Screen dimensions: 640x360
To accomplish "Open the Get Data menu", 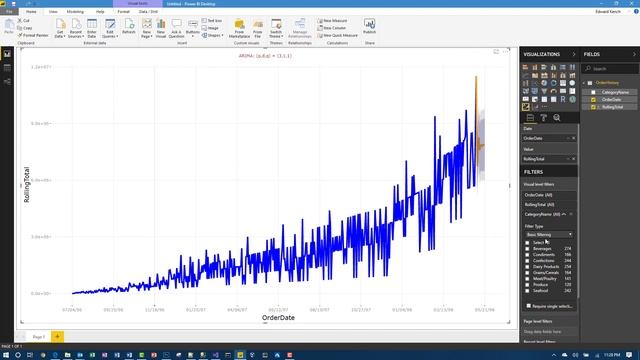I will click(60, 28).
